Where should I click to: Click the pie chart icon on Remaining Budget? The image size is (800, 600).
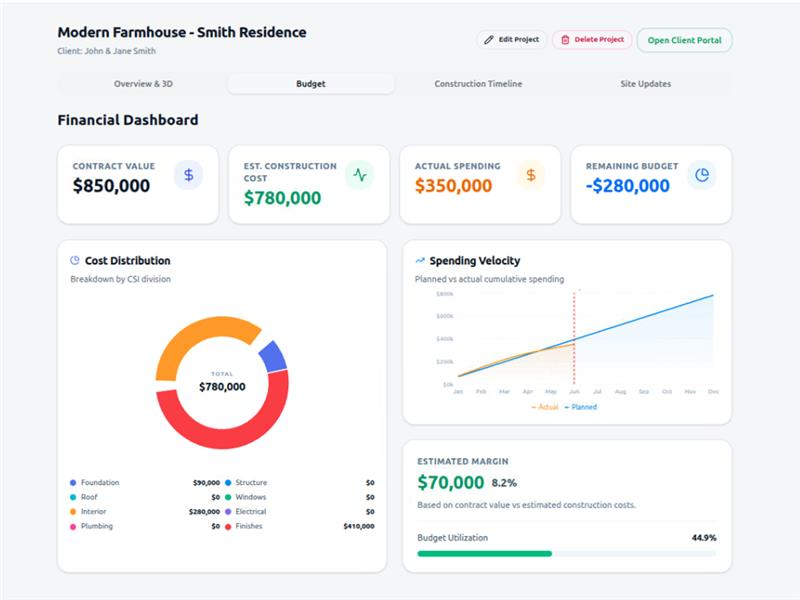(x=702, y=175)
